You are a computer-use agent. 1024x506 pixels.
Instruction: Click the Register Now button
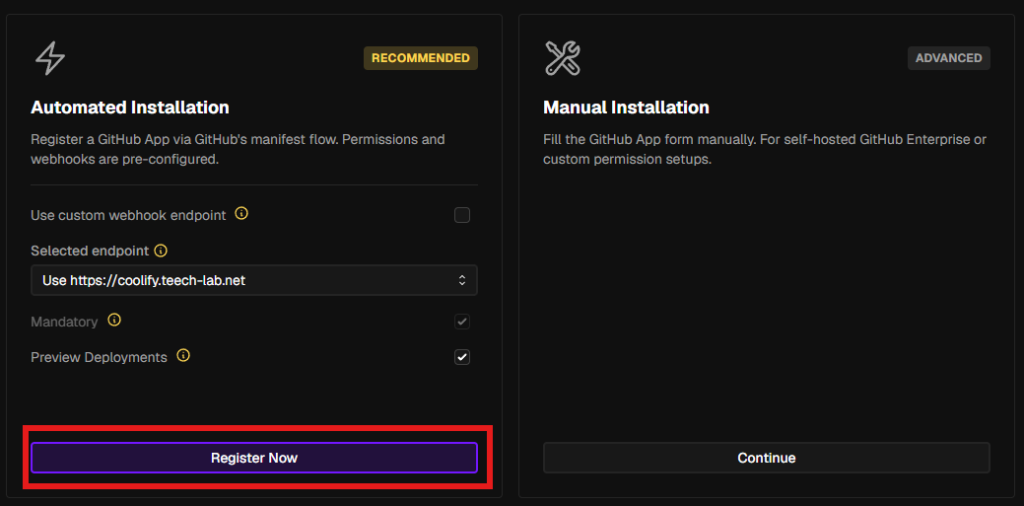(254, 458)
